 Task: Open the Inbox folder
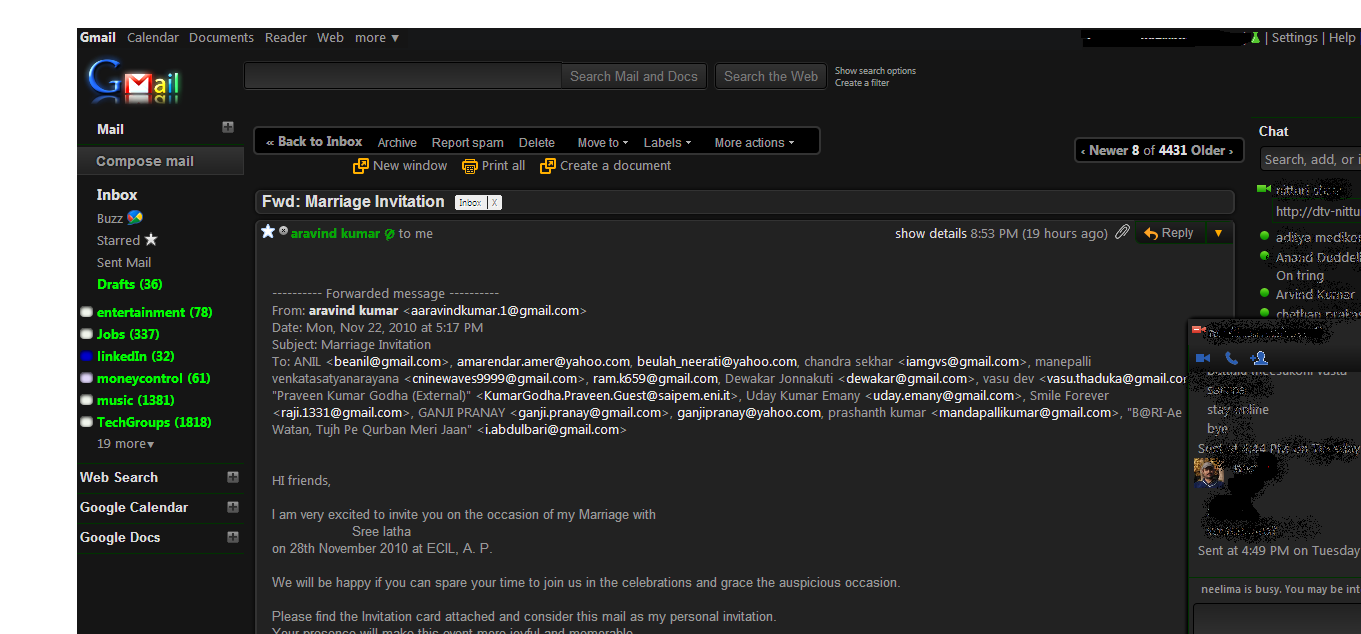pos(117,195)
